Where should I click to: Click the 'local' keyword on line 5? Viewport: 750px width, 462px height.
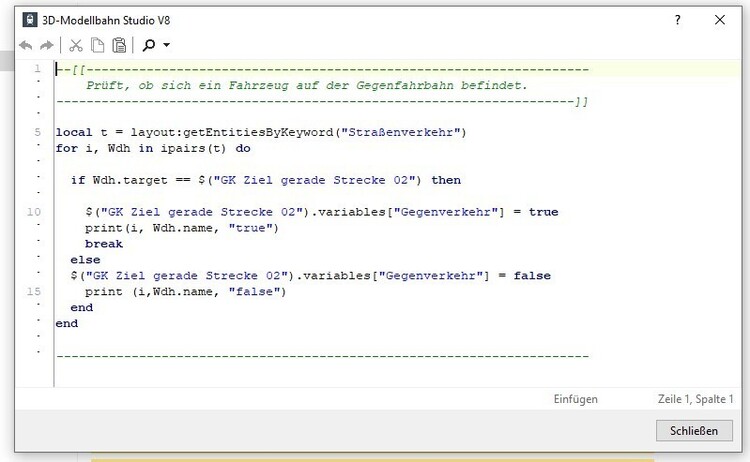pyautogui.click(x=74, y=132)
